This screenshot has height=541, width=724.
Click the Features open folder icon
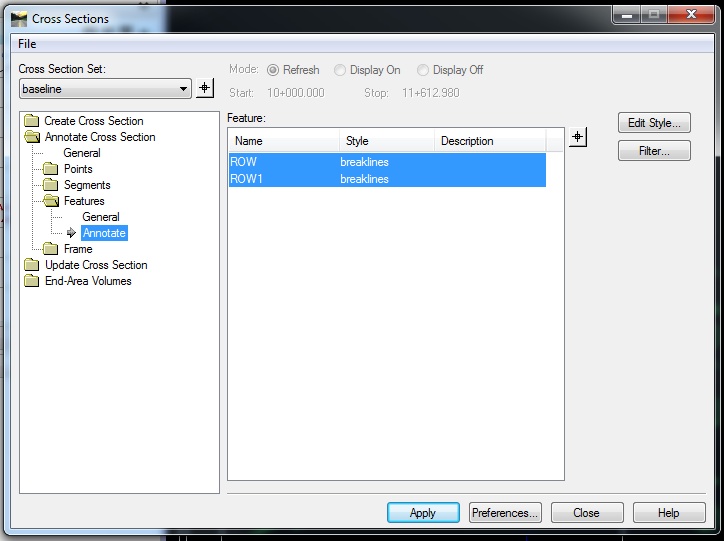point(51,201)
